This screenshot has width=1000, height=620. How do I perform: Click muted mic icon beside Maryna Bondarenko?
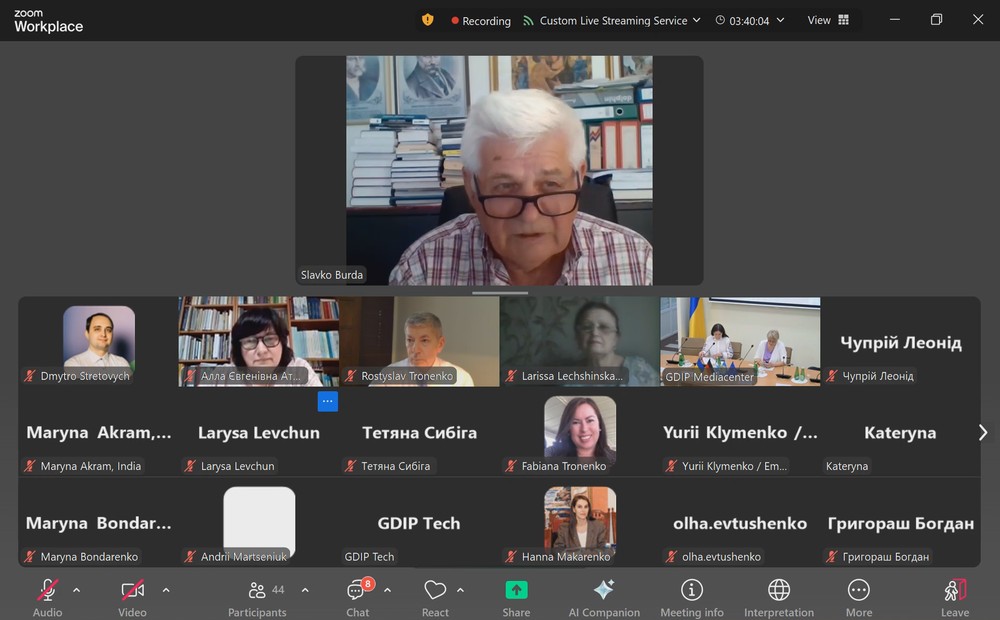pyautogui.click(x=30, y=556)
